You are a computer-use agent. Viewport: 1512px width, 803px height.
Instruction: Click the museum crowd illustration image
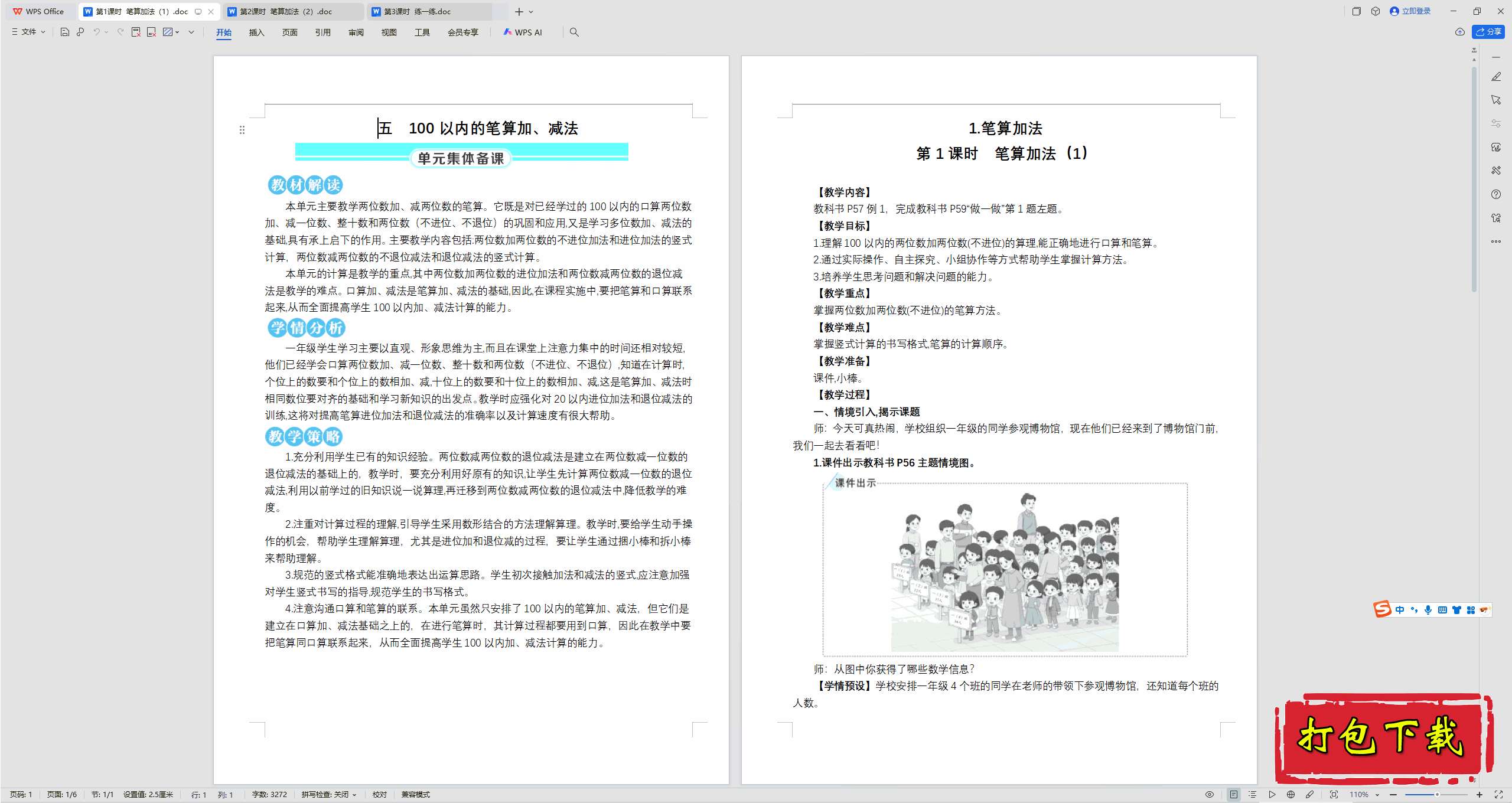[x=1005, y=572]
